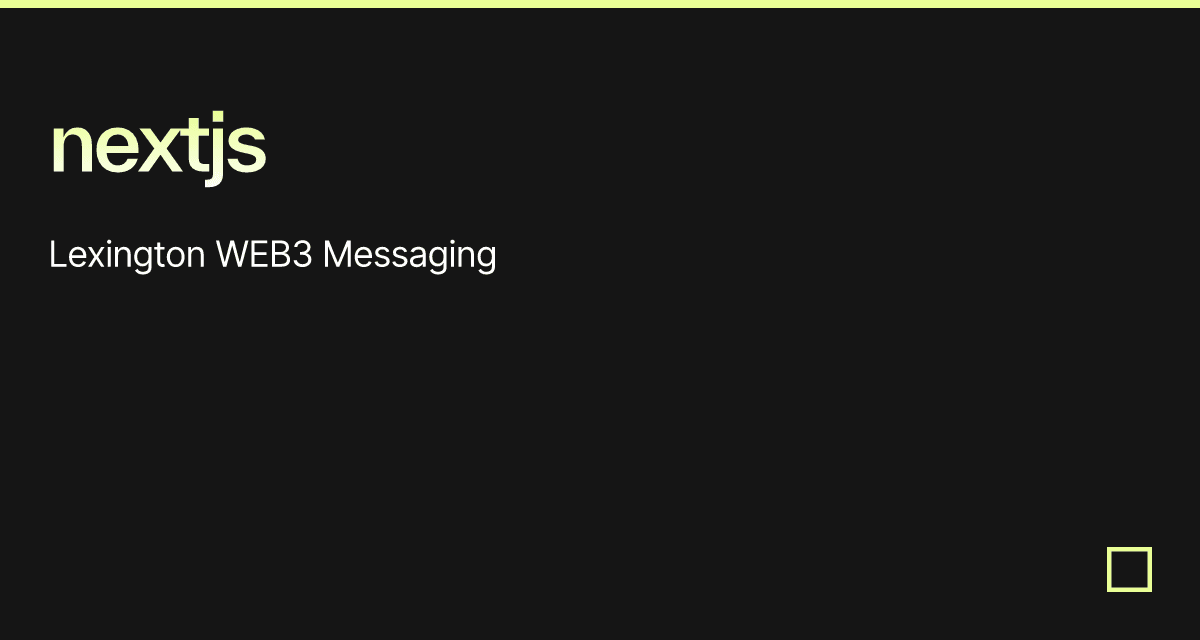
Task: Click the final 'g' in Messaging
Action: coord(486,260)
